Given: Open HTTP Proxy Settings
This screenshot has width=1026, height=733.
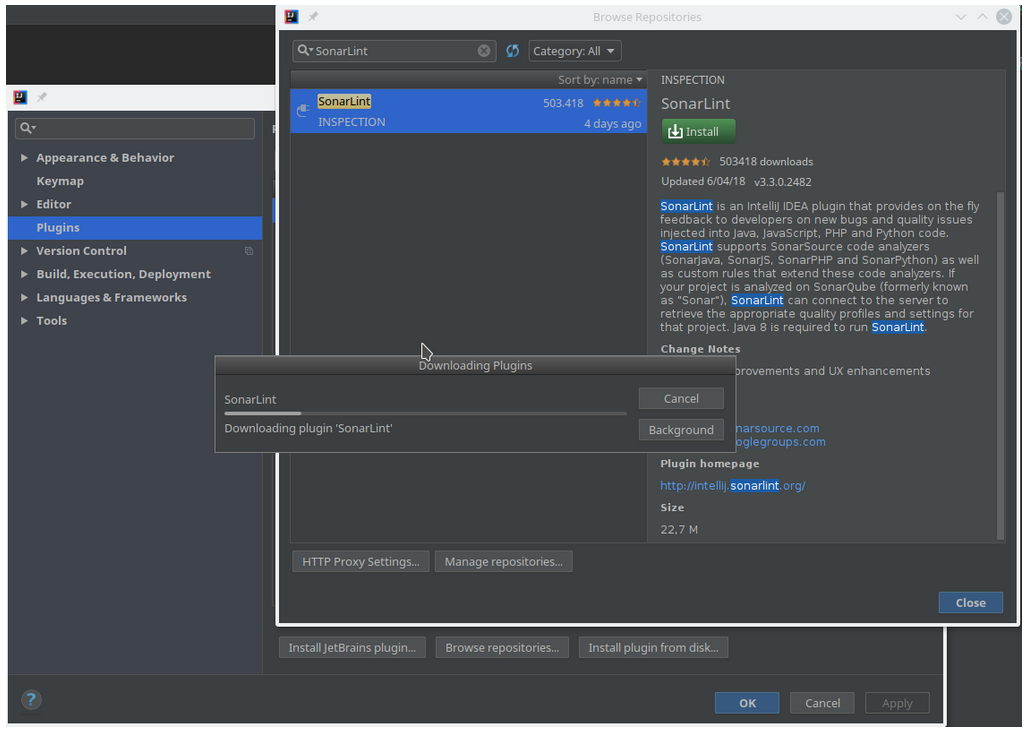Looking at the screenshot, I should (x=361, y=562).
